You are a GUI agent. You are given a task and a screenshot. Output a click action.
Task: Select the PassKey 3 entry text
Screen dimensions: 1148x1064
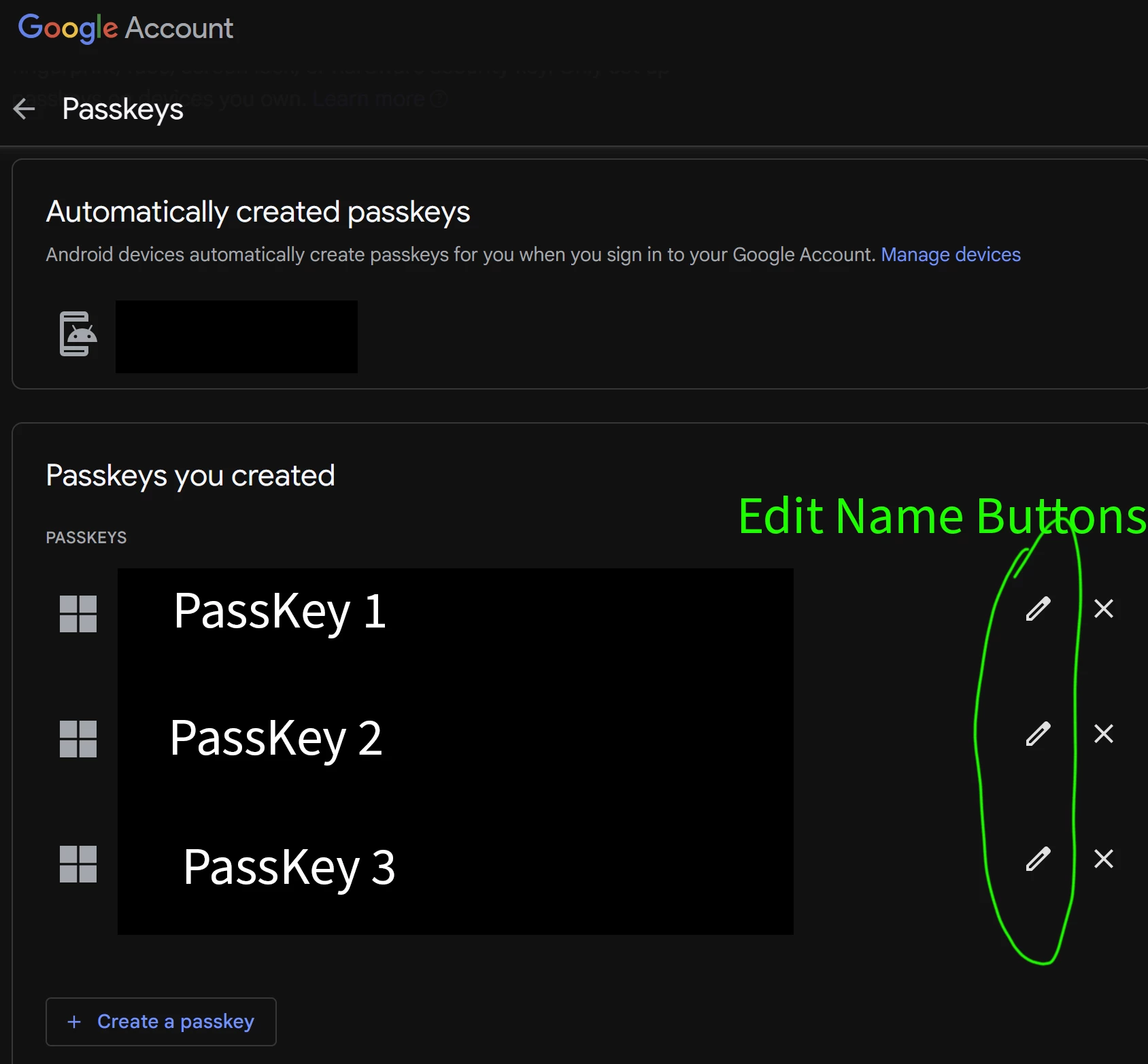pyautogui.click(x=289, y=868)
